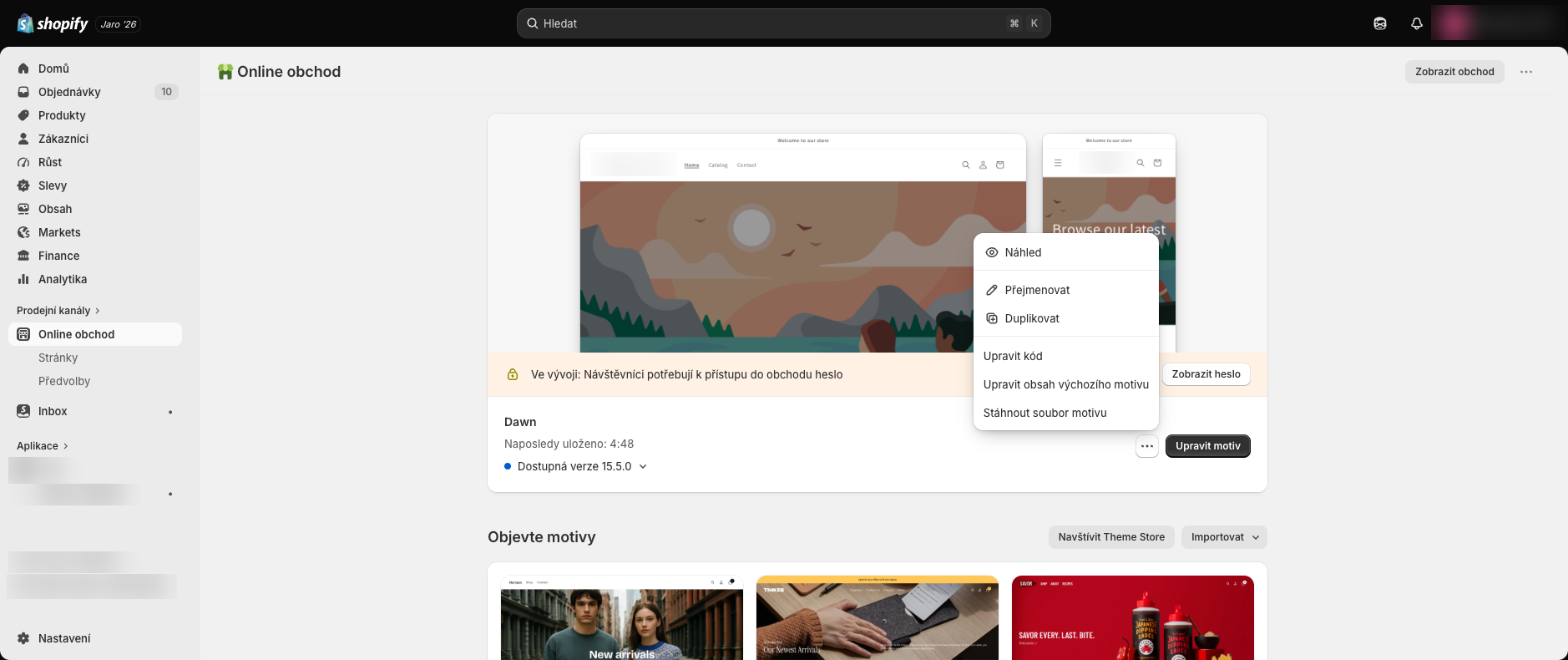Image resolution: width=1568 pixels, height=660 pixels.
Task: Click the Objednávky count badge 10
Action: click(x=166, y=92)
